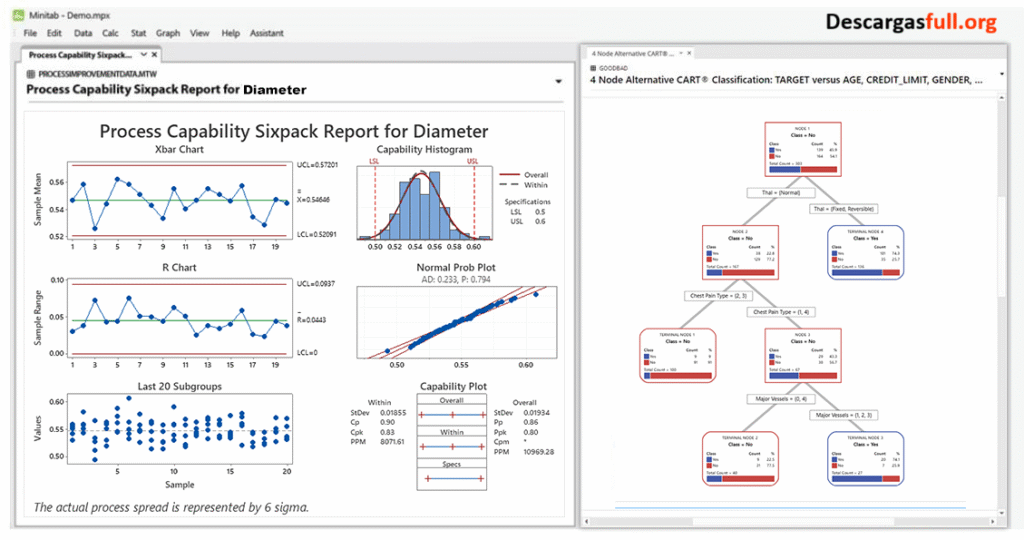Viewport: 1024px width, 540px height.
Task: Open the Stat menu
Action: pyautogui.click(x=138, y=33)
